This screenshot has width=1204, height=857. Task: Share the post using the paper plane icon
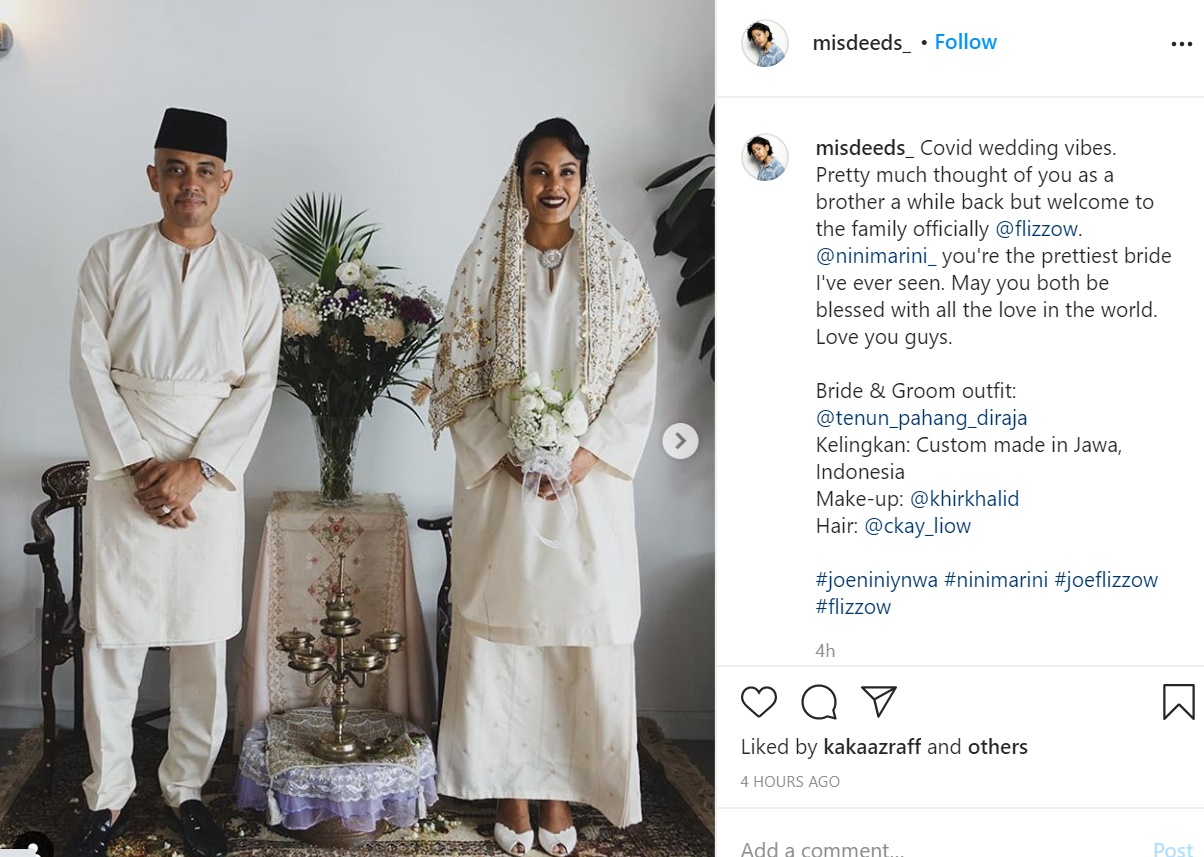[879, 701]
